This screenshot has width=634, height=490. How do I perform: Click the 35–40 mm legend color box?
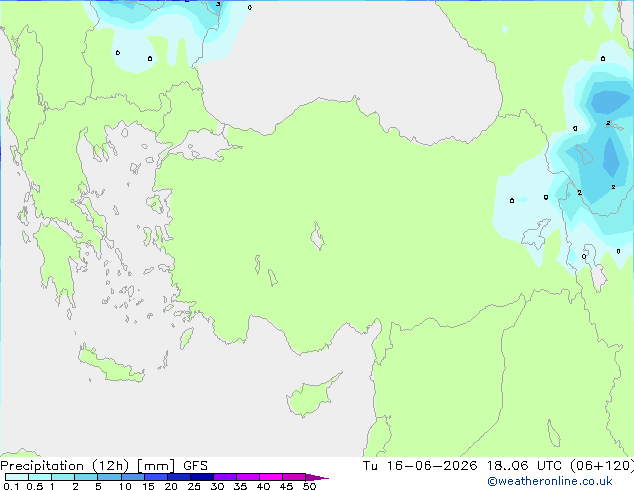[x=247, y=477]
